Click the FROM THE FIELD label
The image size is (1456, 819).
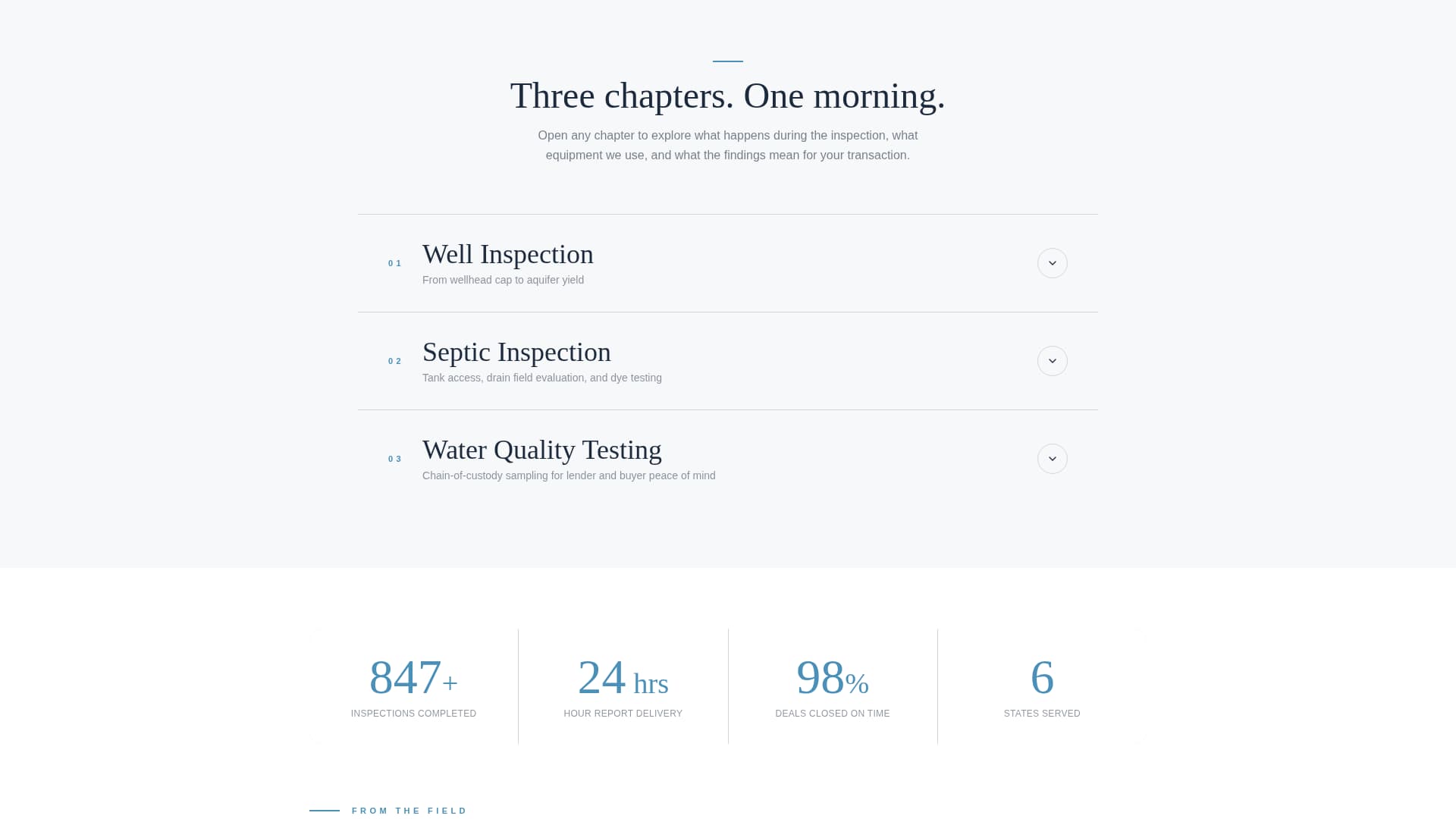point(409,811)
